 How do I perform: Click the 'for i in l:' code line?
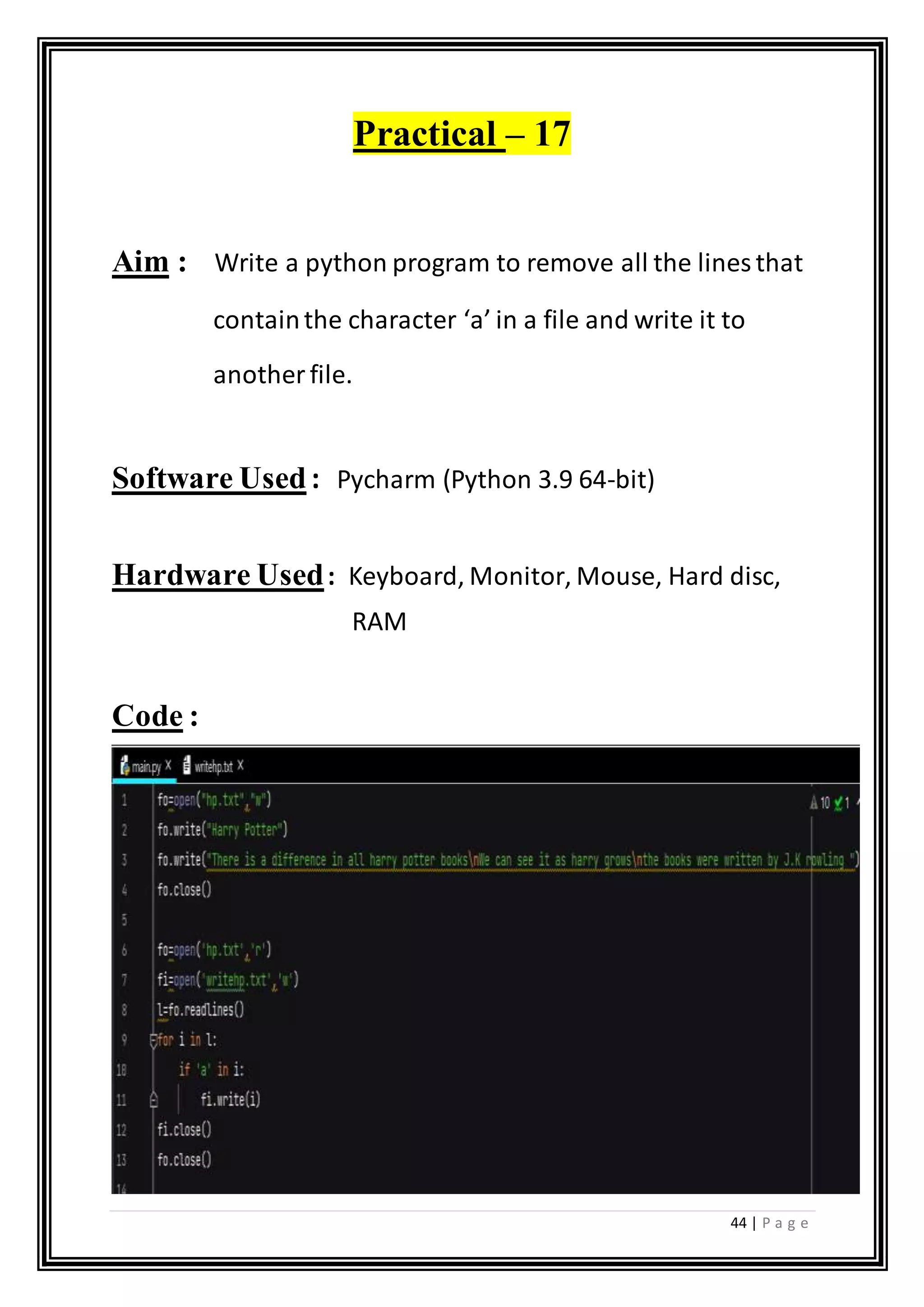187,1040
